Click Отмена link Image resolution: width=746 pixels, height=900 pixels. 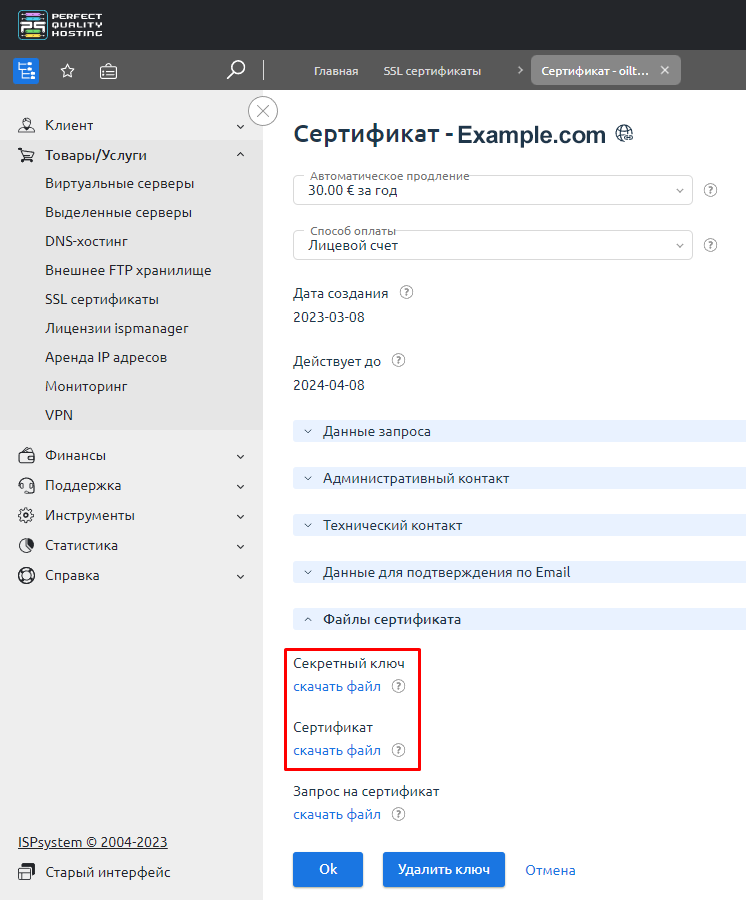click(x=550, y=870)
